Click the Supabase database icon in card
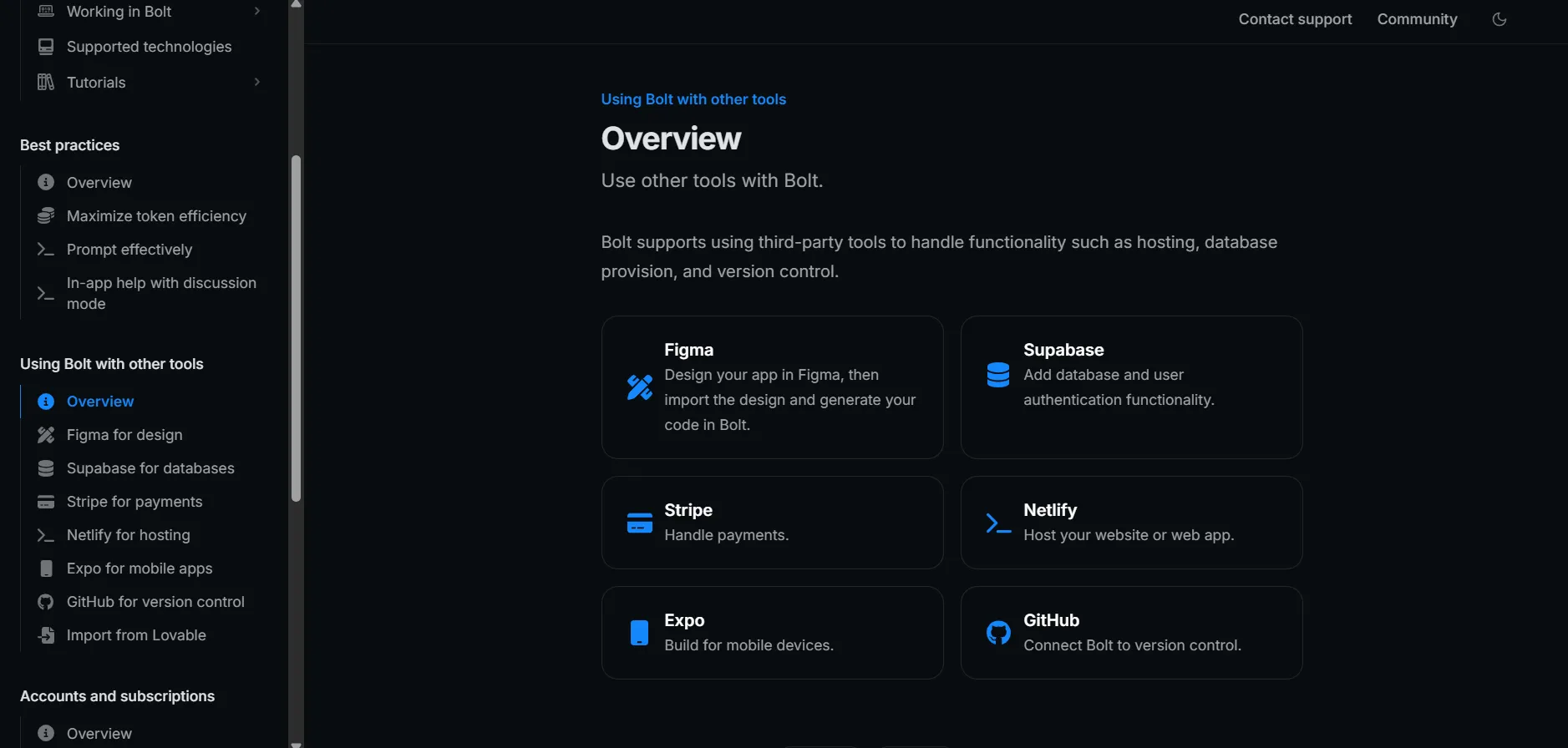The height and width of the screenshot is (748, 1568). 998,375
